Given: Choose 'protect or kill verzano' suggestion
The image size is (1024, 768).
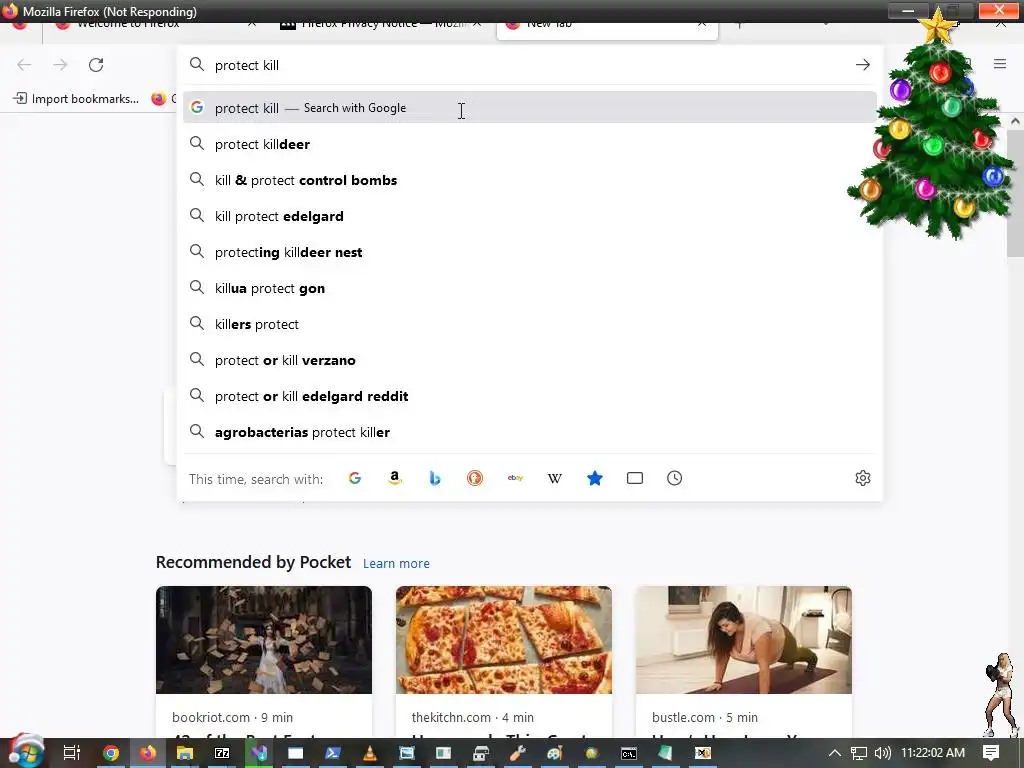Looking at the screenshot, I should pos(530,360).
